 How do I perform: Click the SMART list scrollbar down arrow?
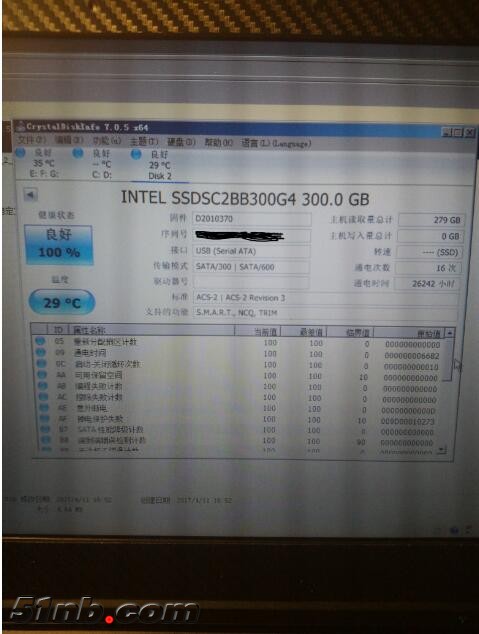[443, 450]
